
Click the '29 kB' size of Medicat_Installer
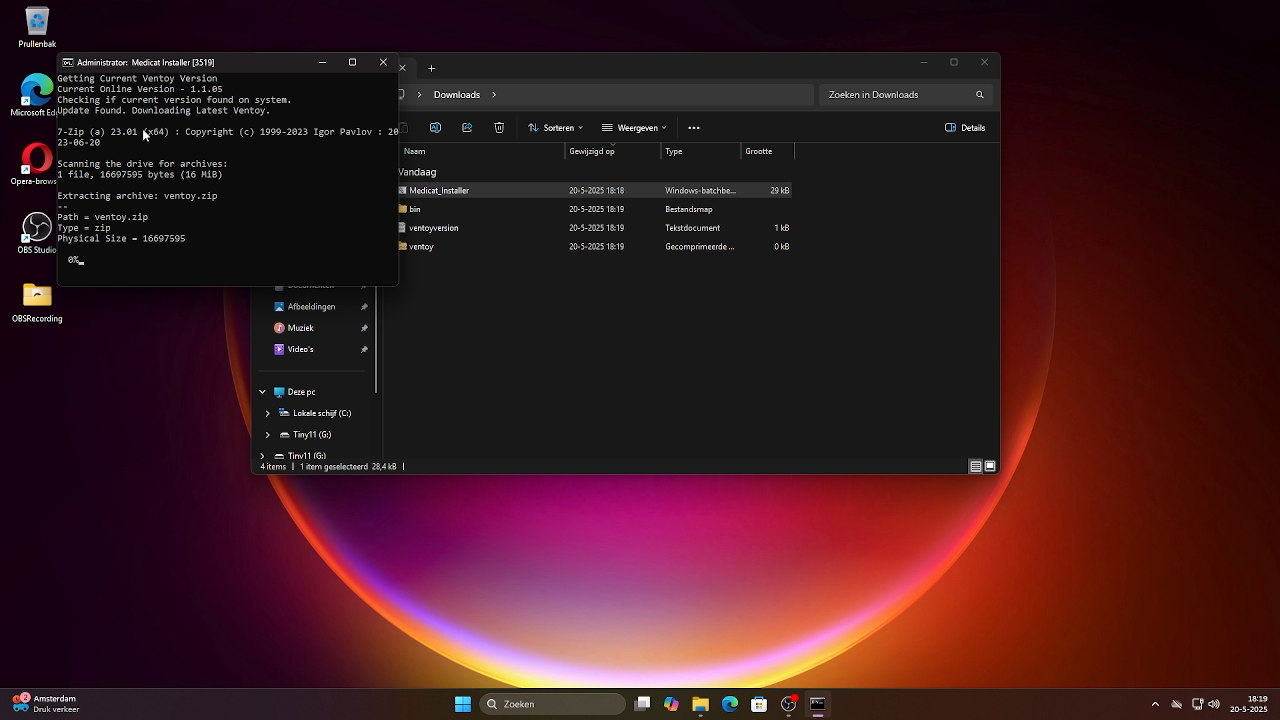point(780,190)
